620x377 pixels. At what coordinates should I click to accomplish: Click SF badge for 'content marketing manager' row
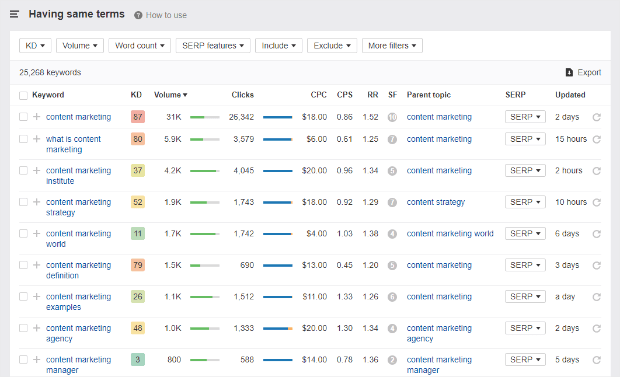click(x=392, y=360)
